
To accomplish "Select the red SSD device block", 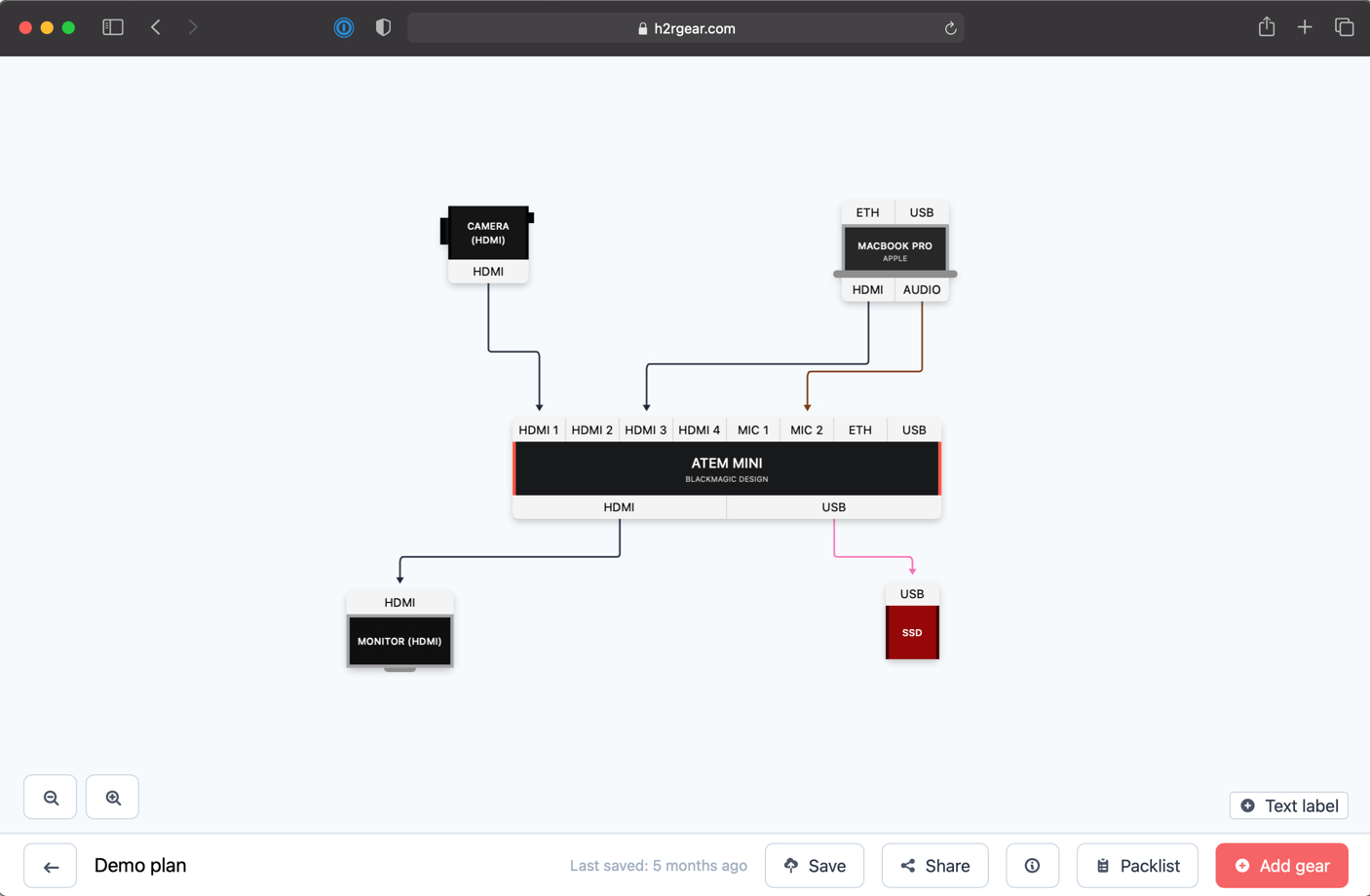I will (912, 632).
